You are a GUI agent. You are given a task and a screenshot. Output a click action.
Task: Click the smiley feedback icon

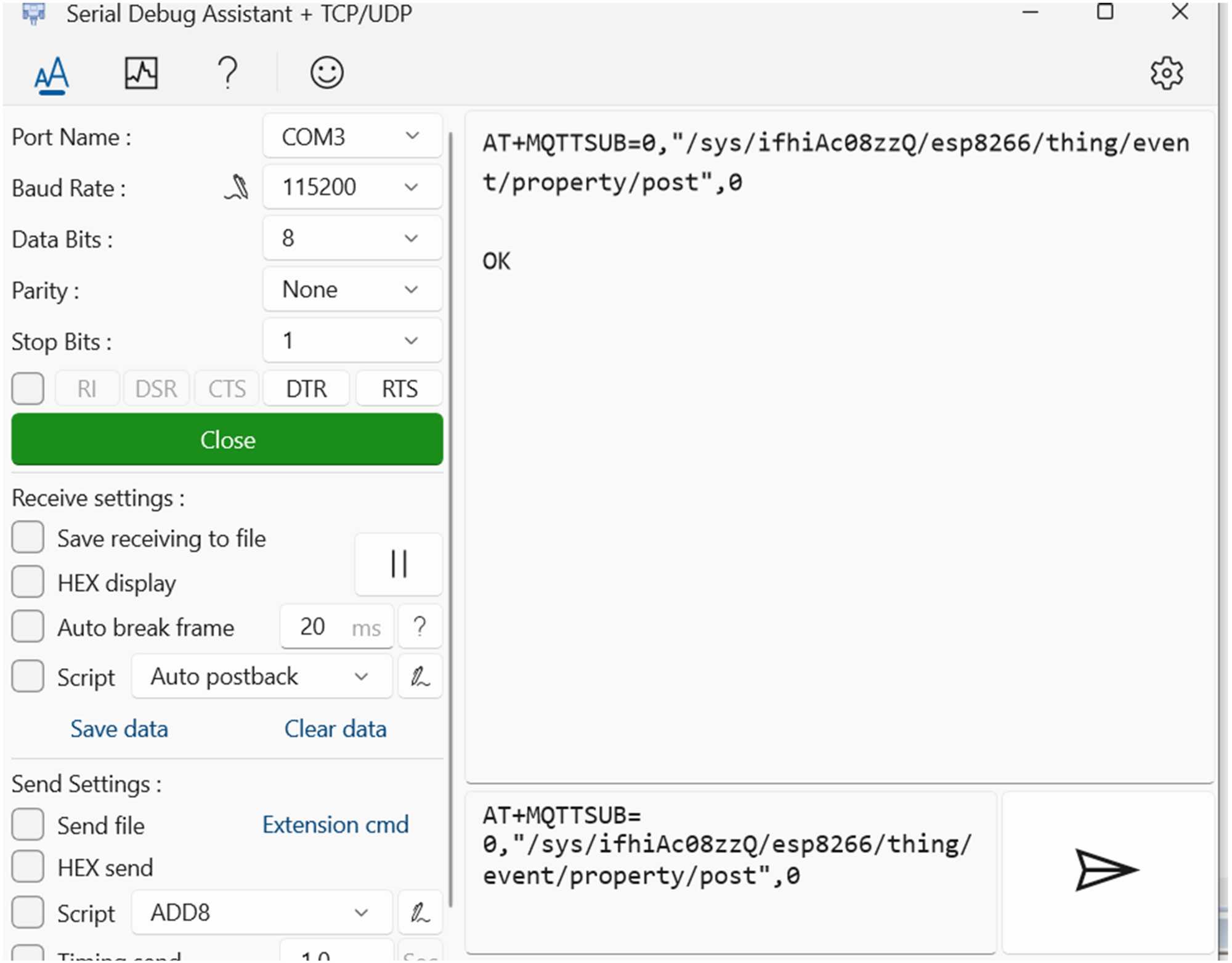click(x=326, y=73)
